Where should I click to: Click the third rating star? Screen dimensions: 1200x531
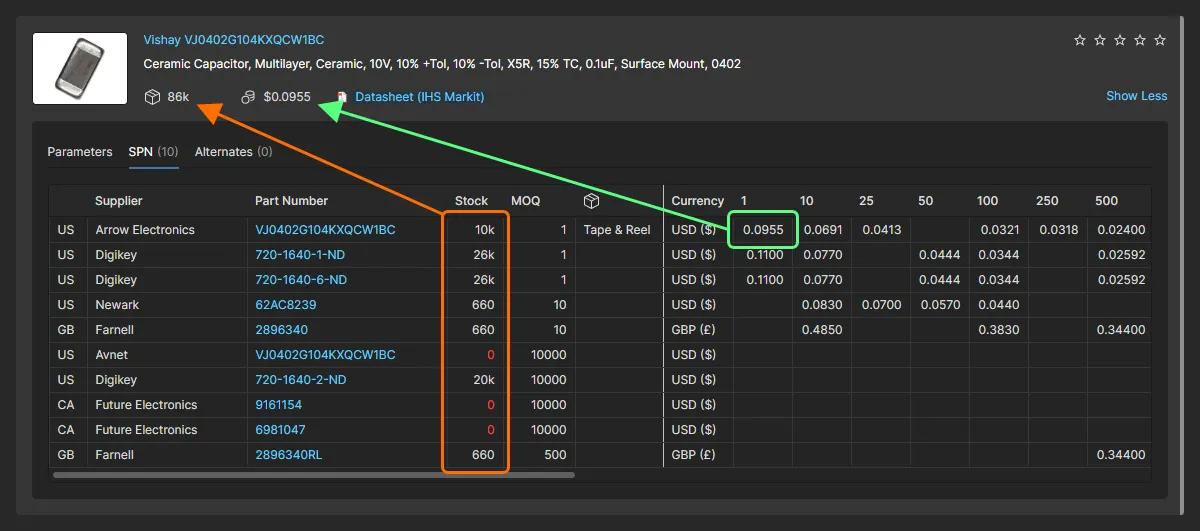[1120, 40]
